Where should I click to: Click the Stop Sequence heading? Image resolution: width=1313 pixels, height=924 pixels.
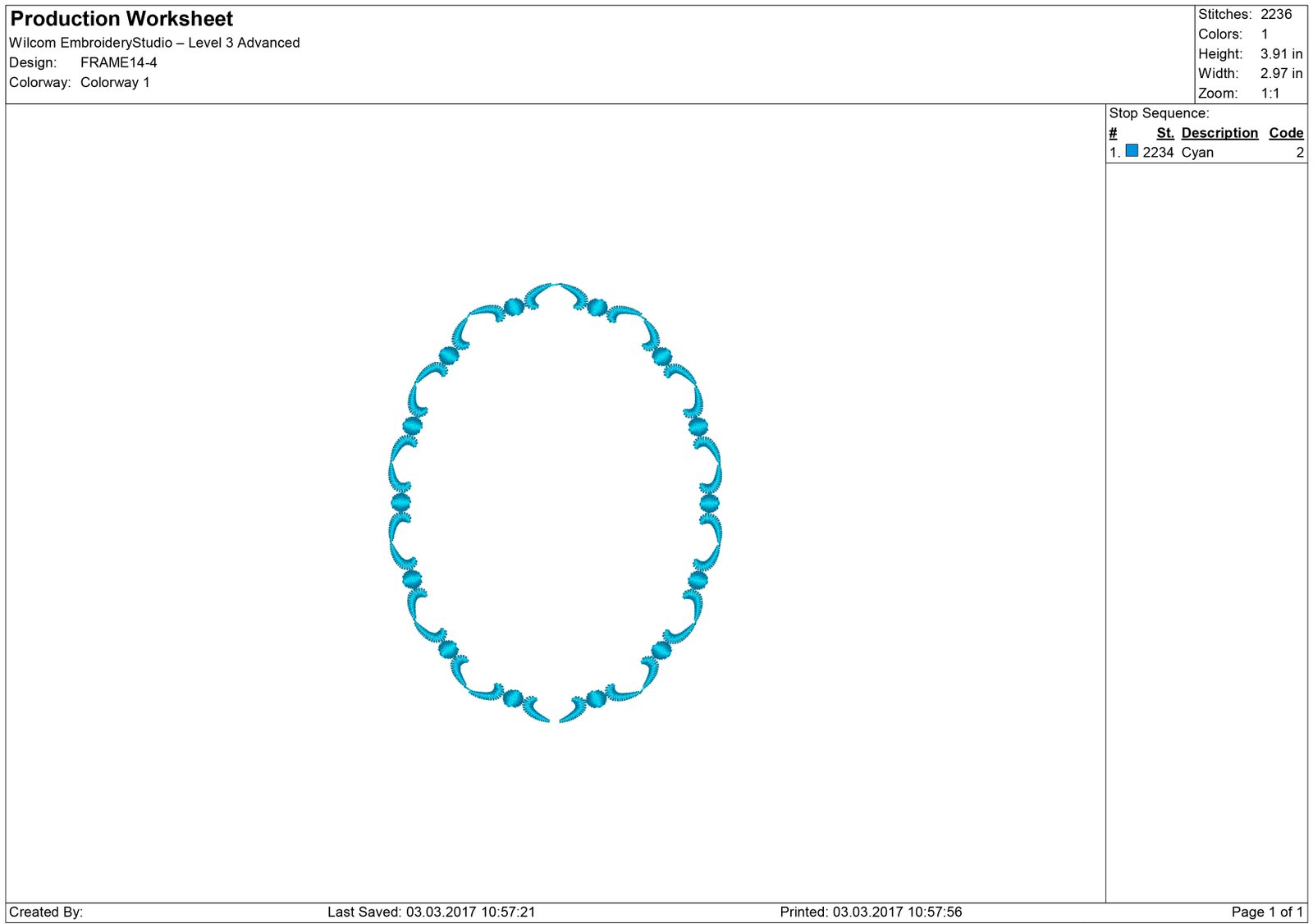pos(1159,113)
